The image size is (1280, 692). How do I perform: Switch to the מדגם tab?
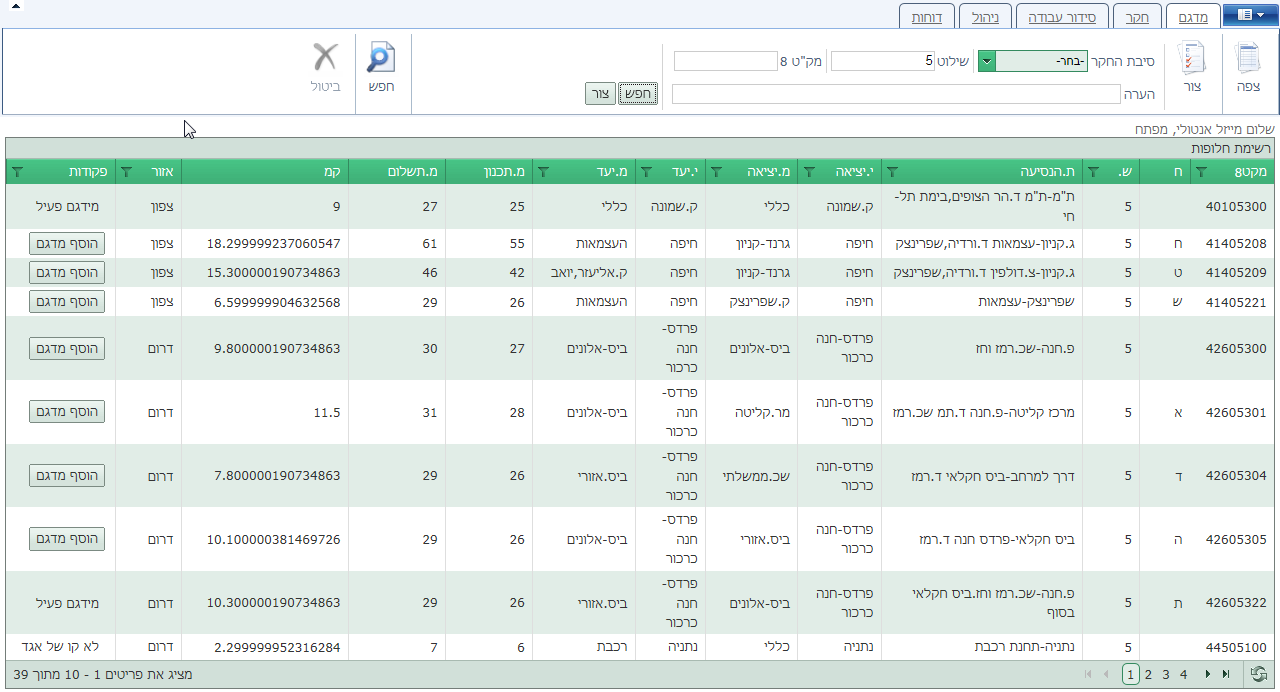[x=1193, y=17]
